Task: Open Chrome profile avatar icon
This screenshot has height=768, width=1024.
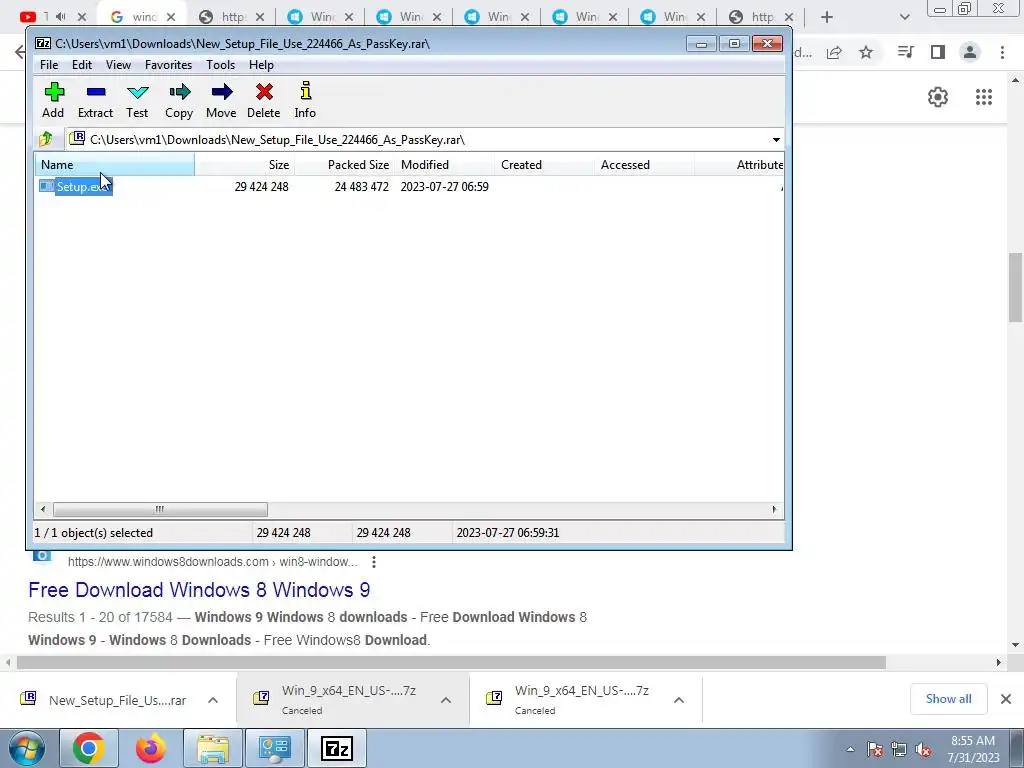Action: 970,52
